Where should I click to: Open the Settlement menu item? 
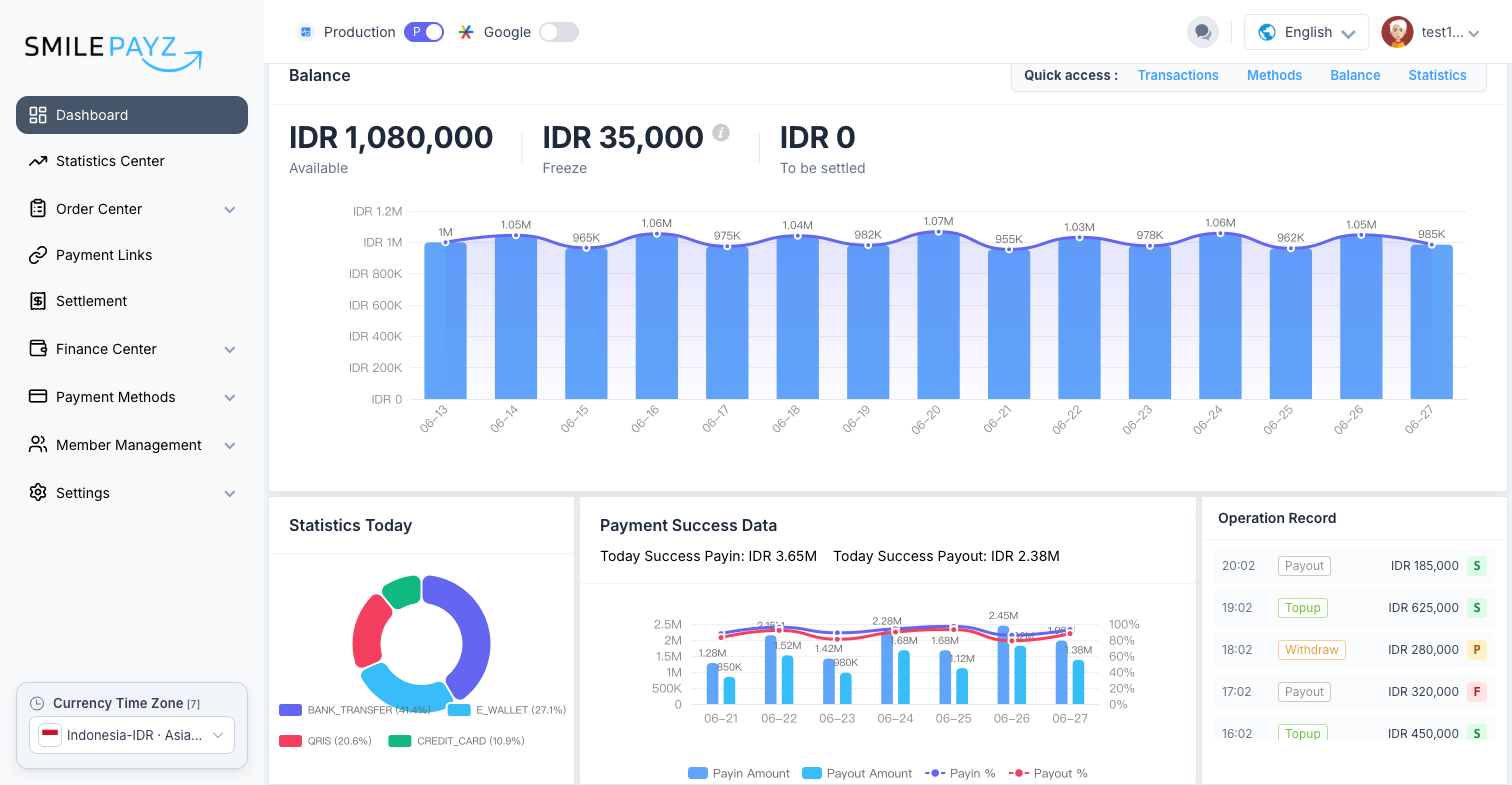(x=132, y=301)
